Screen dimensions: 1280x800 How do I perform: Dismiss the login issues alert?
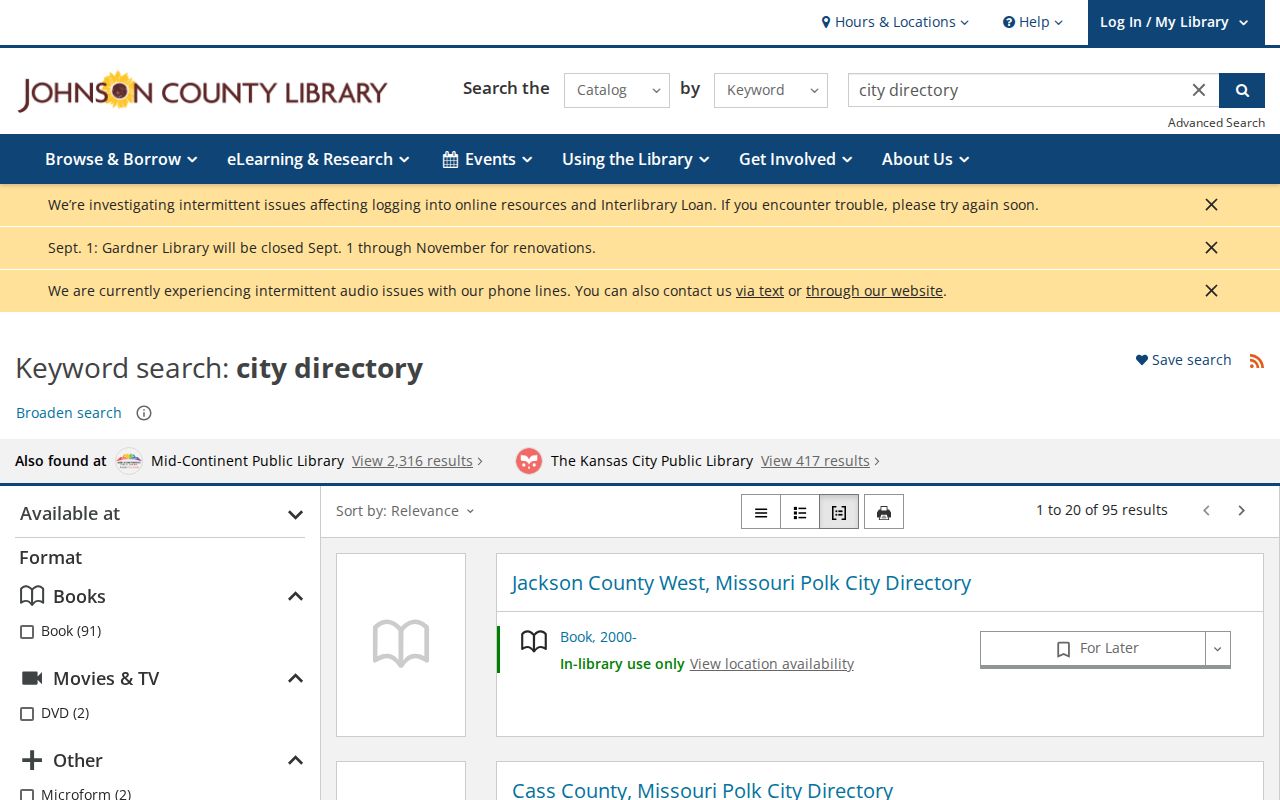(1211, 205)
